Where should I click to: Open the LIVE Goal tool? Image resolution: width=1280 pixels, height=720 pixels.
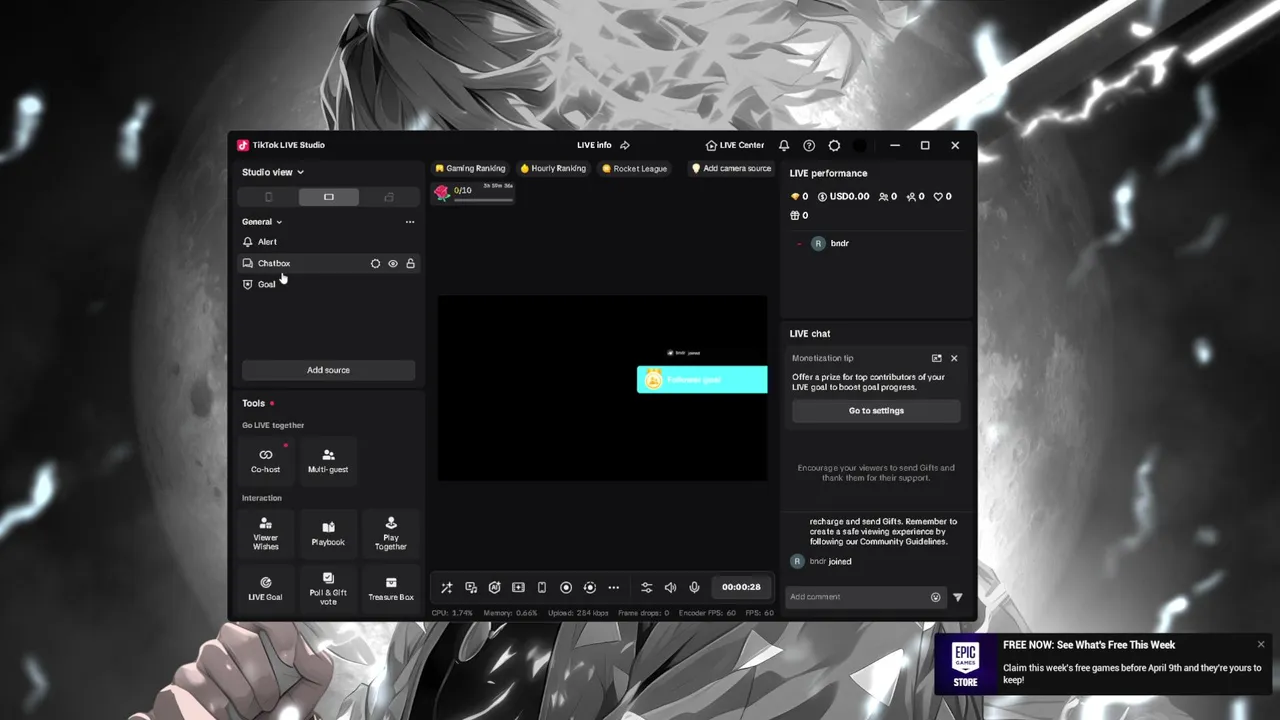coord(266,588)
